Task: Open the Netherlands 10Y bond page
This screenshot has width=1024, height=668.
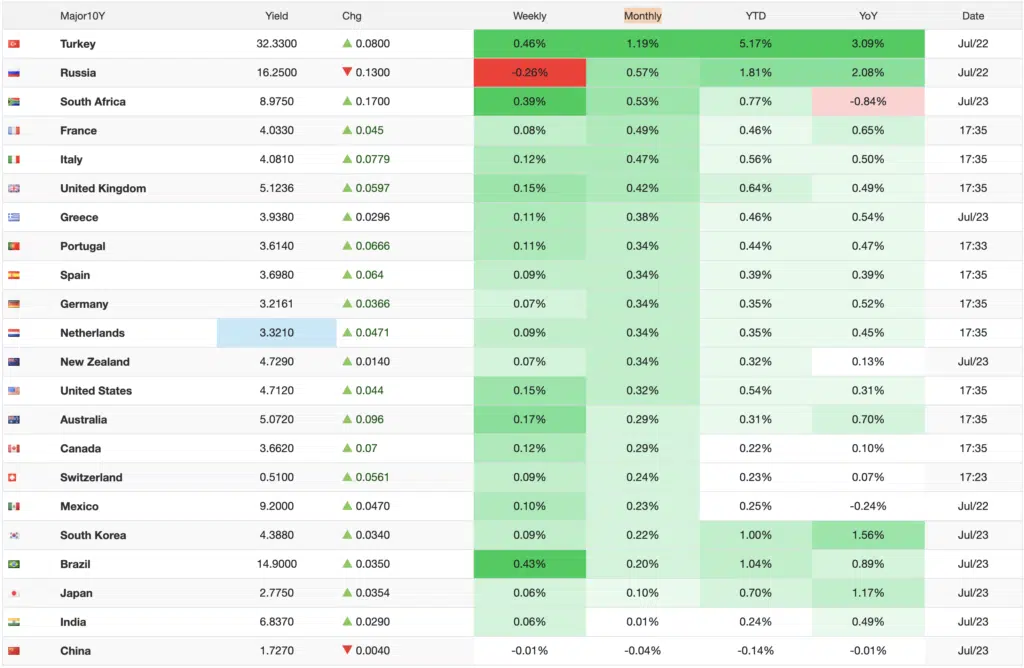Action: [92, 332]
